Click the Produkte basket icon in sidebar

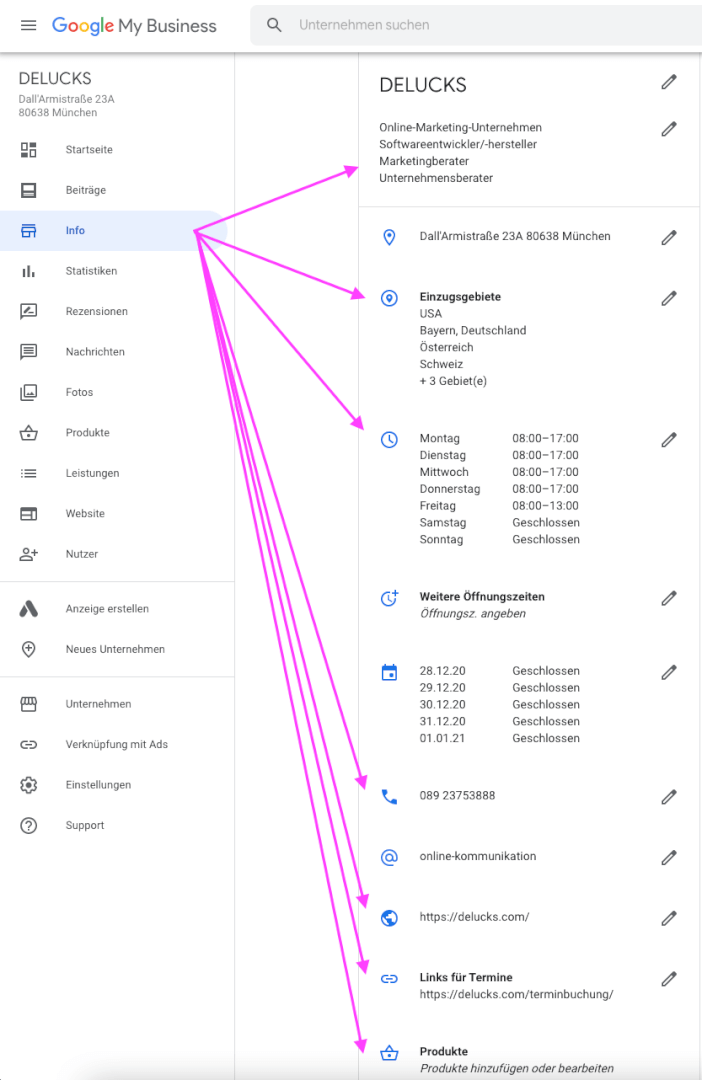click(28, 433)
